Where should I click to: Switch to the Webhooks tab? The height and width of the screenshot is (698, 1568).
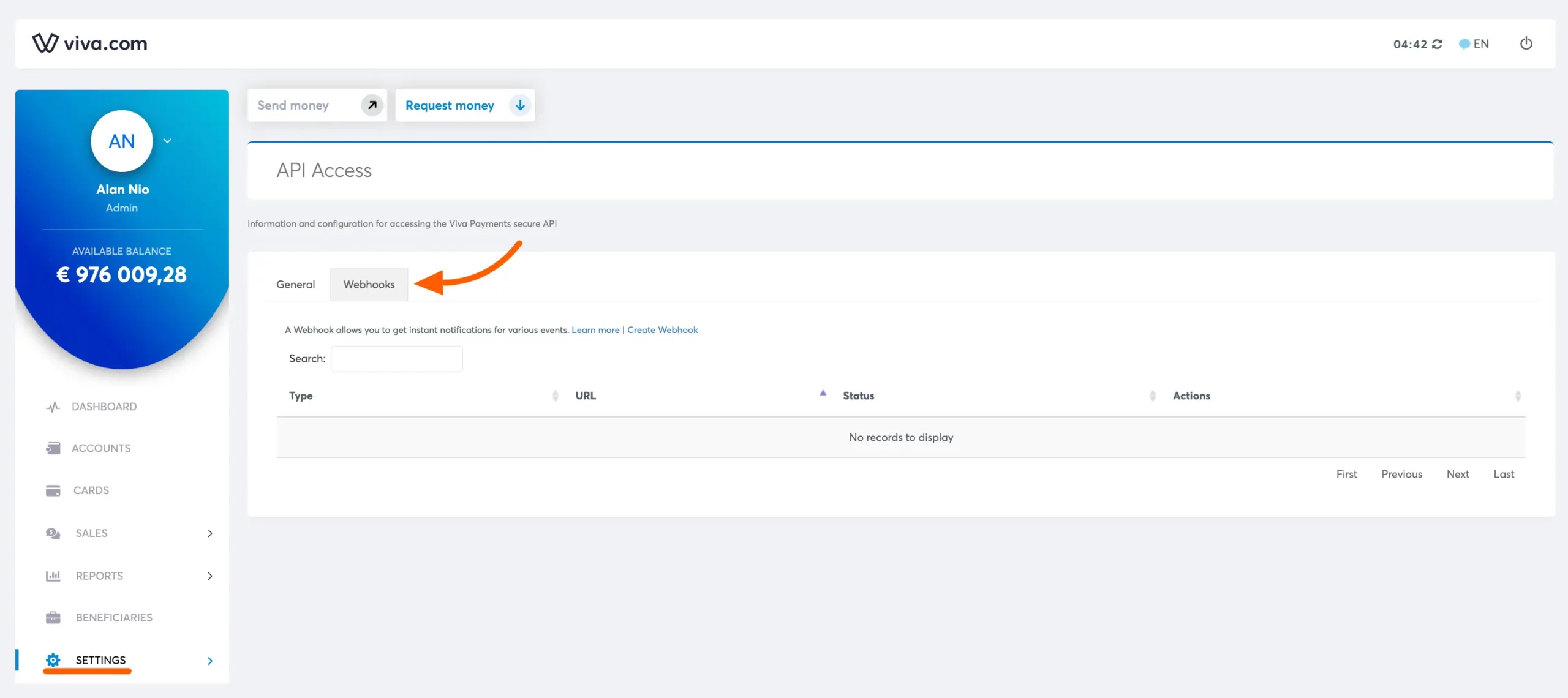tap(369, 284)
